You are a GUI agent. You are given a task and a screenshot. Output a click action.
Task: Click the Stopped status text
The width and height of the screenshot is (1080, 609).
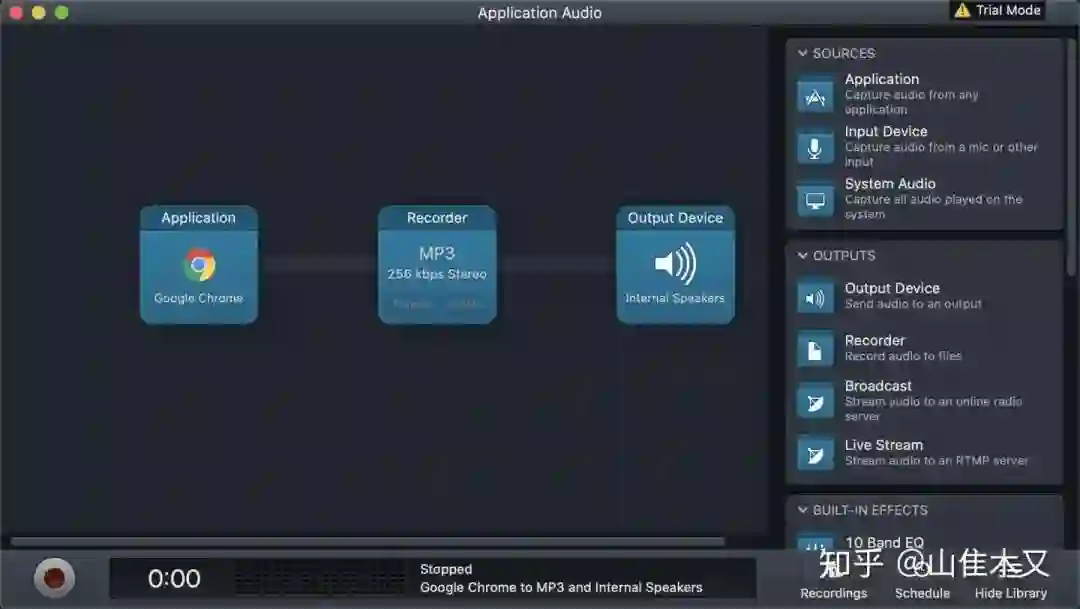[x=446, y=569]
